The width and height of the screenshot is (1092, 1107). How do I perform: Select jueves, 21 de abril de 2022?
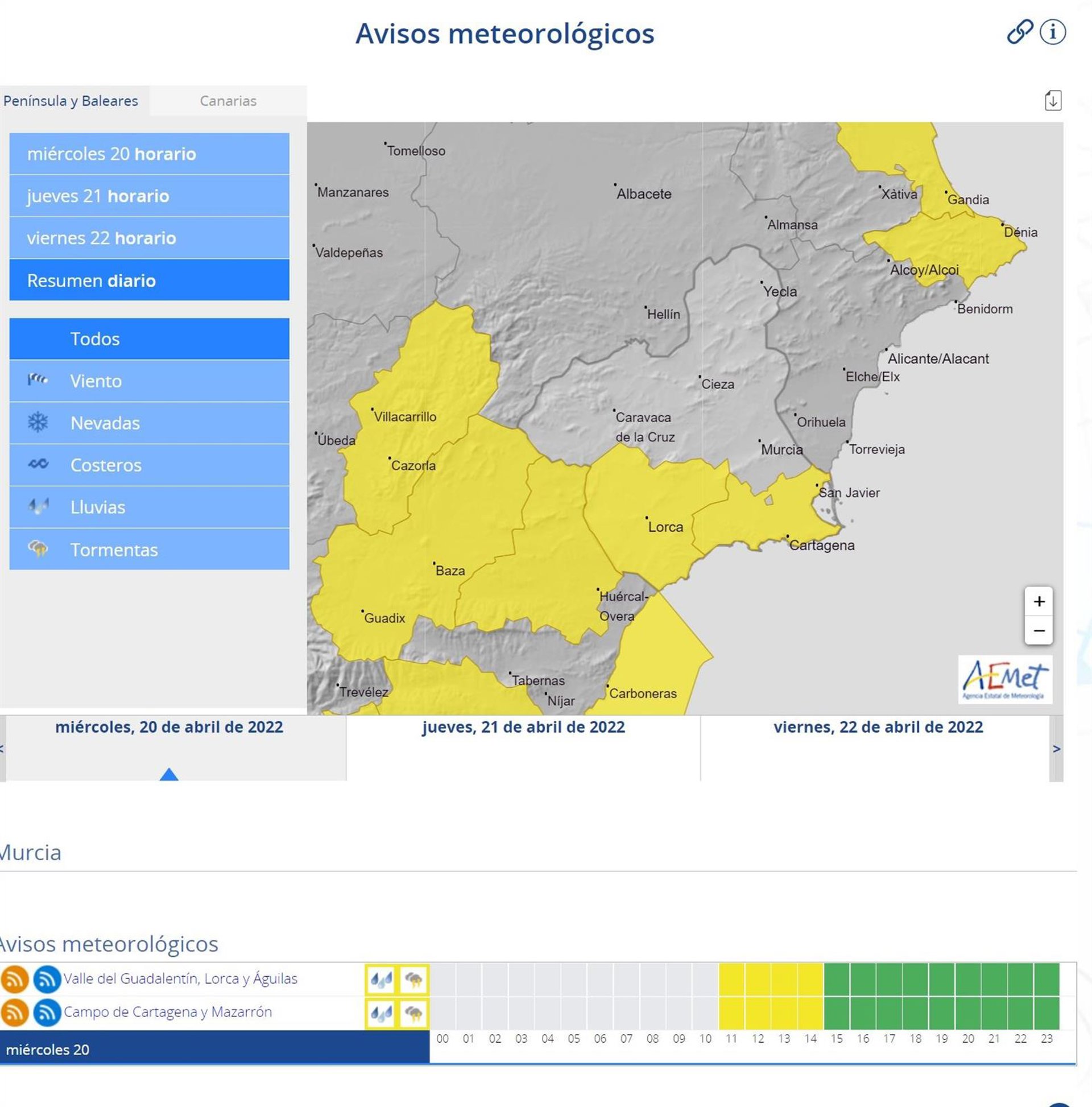523,727
